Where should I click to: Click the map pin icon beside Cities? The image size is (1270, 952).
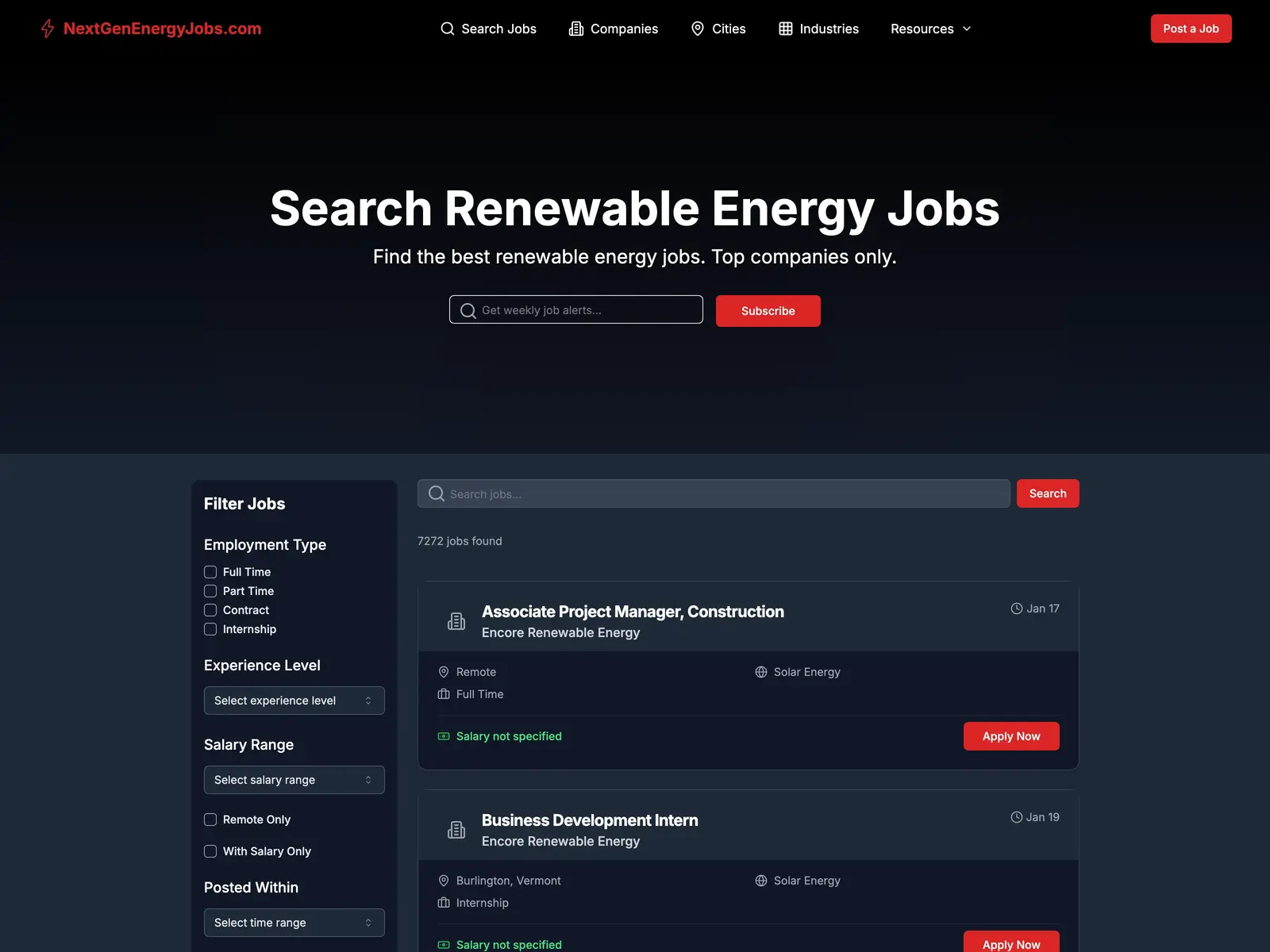698,29
